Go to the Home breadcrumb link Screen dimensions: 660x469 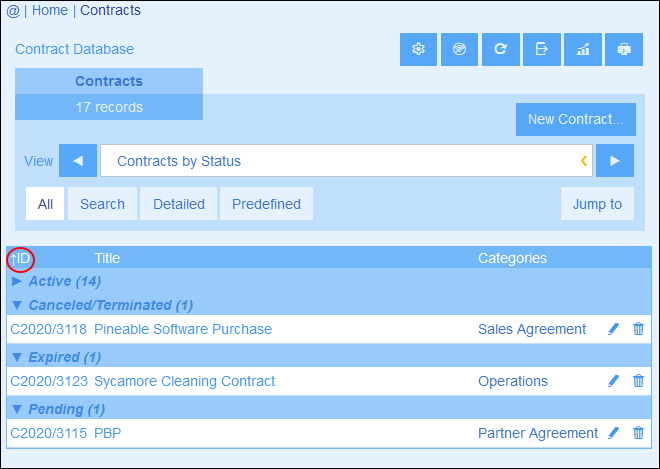[x=50, y=10]
